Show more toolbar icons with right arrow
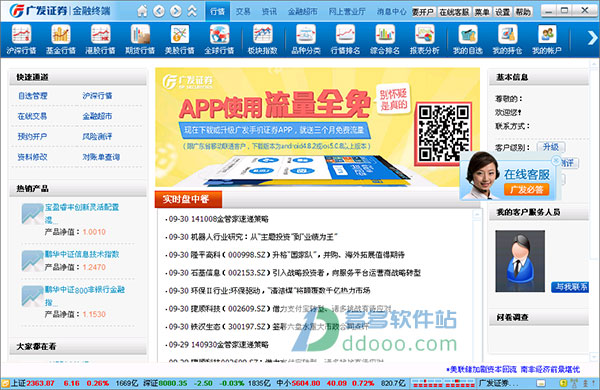This screenshot has width=600, height=390. tap(592, 38)
